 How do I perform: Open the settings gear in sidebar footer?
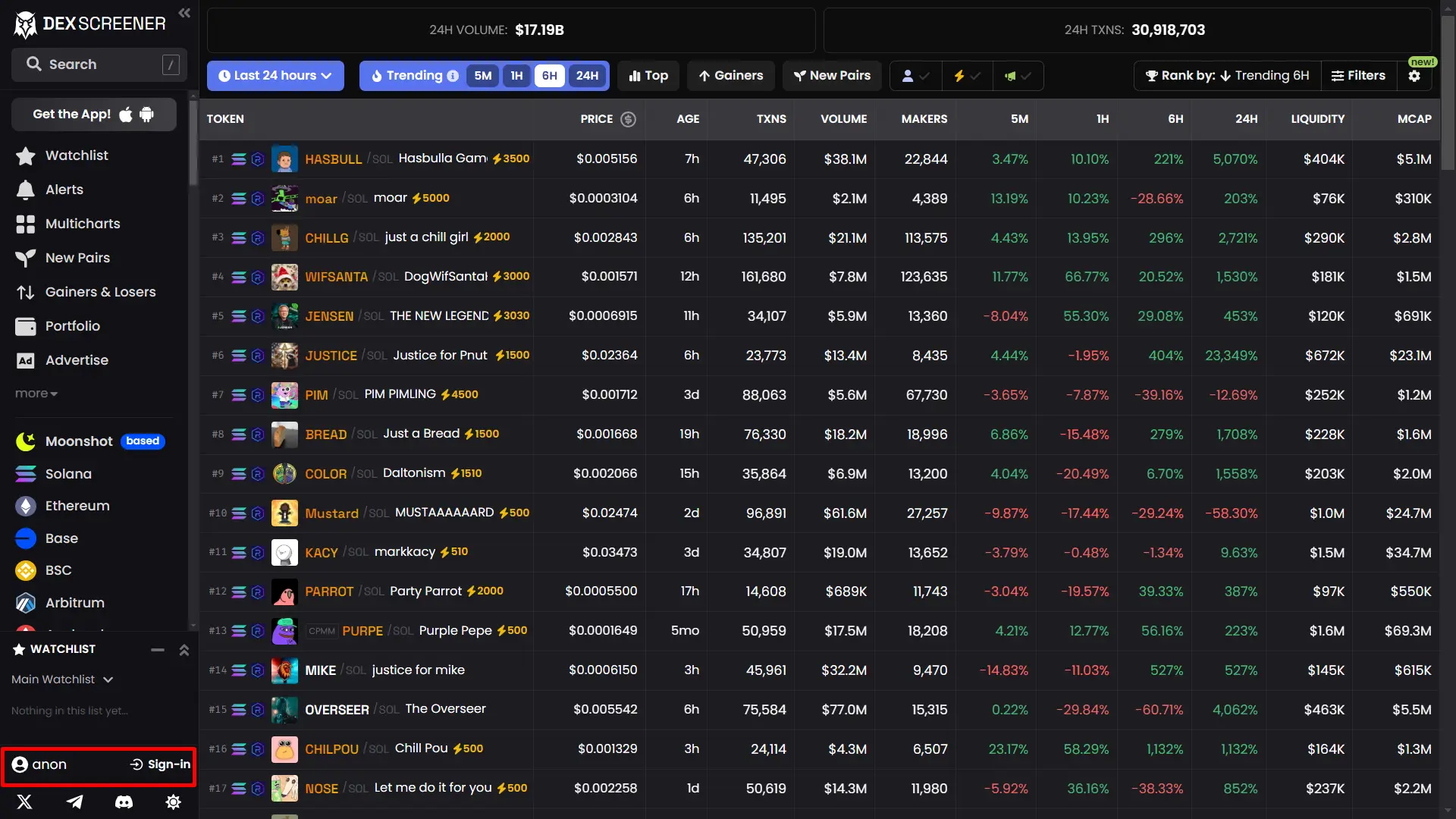pos(174,802)
